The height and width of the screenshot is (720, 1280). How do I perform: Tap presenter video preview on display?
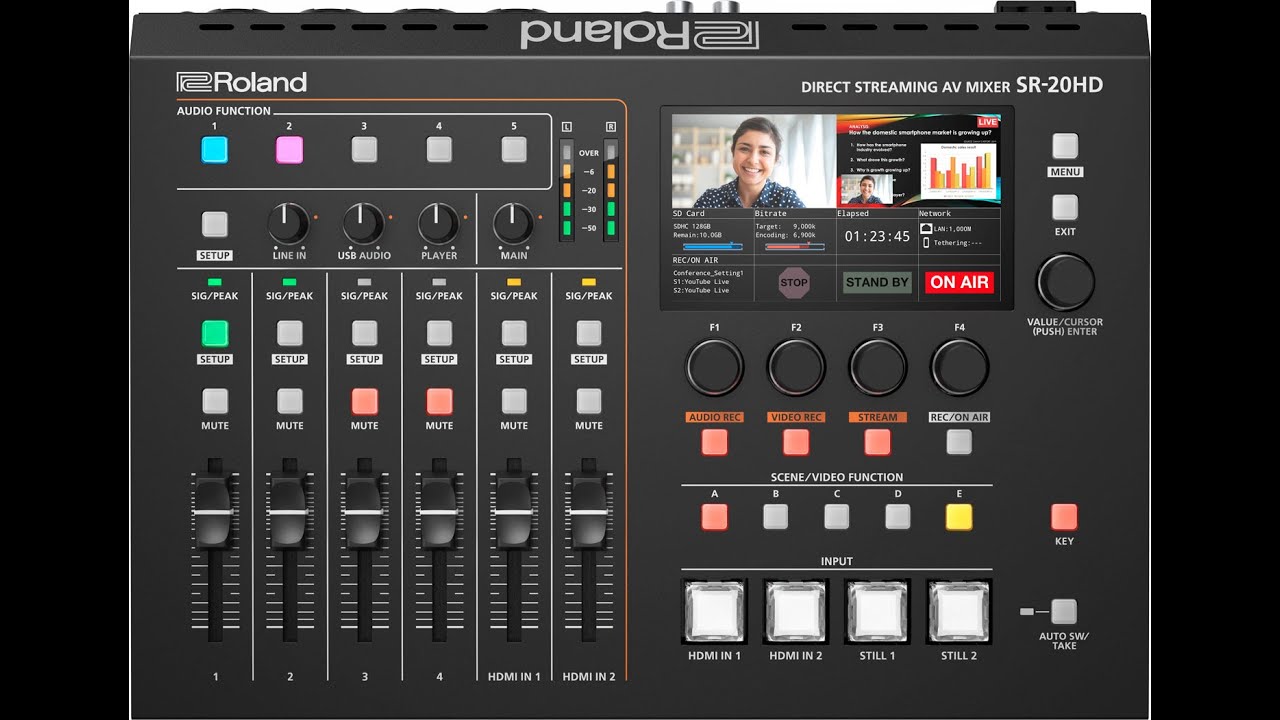point(754,161)
